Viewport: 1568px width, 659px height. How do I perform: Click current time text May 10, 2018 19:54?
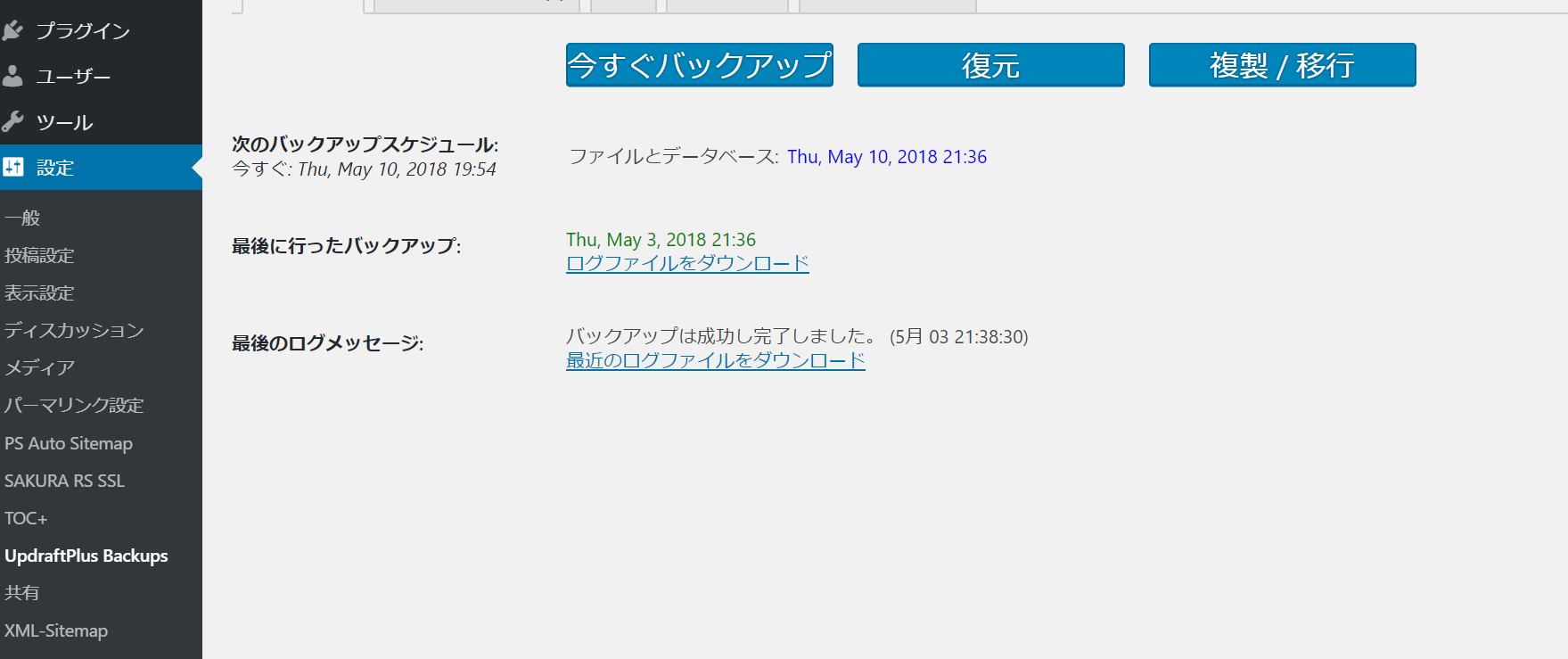click(397, 169)
